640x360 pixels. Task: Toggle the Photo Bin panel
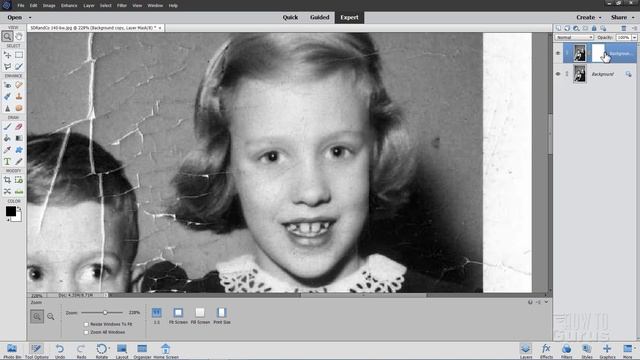click(12, 351)
